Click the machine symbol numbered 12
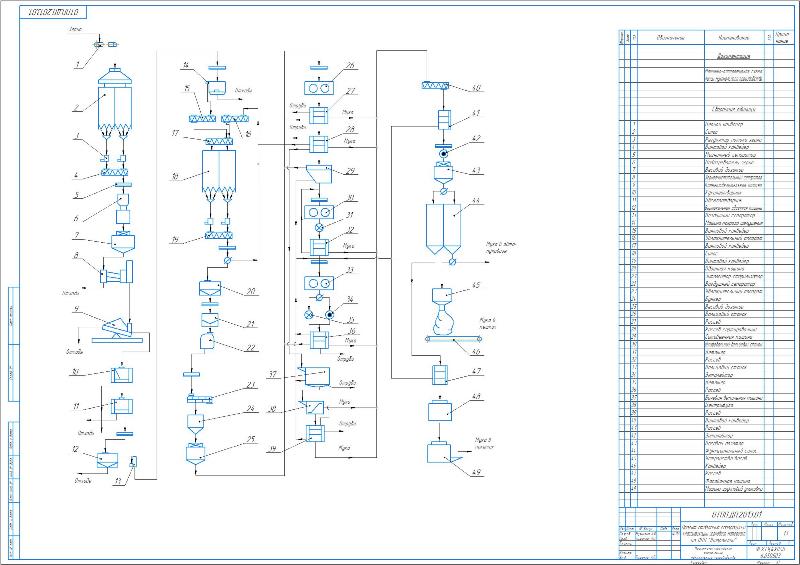800x565 pixels. tap(107, 461)
